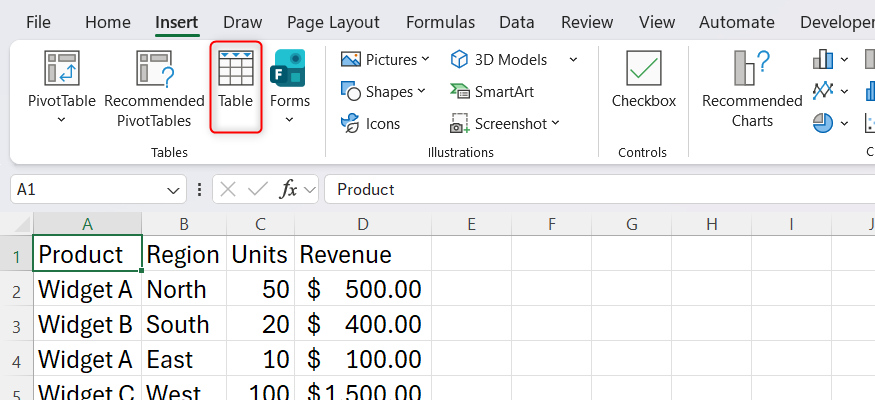Click the PivotTable icon
875x400 pixels.
coord(61,68)
